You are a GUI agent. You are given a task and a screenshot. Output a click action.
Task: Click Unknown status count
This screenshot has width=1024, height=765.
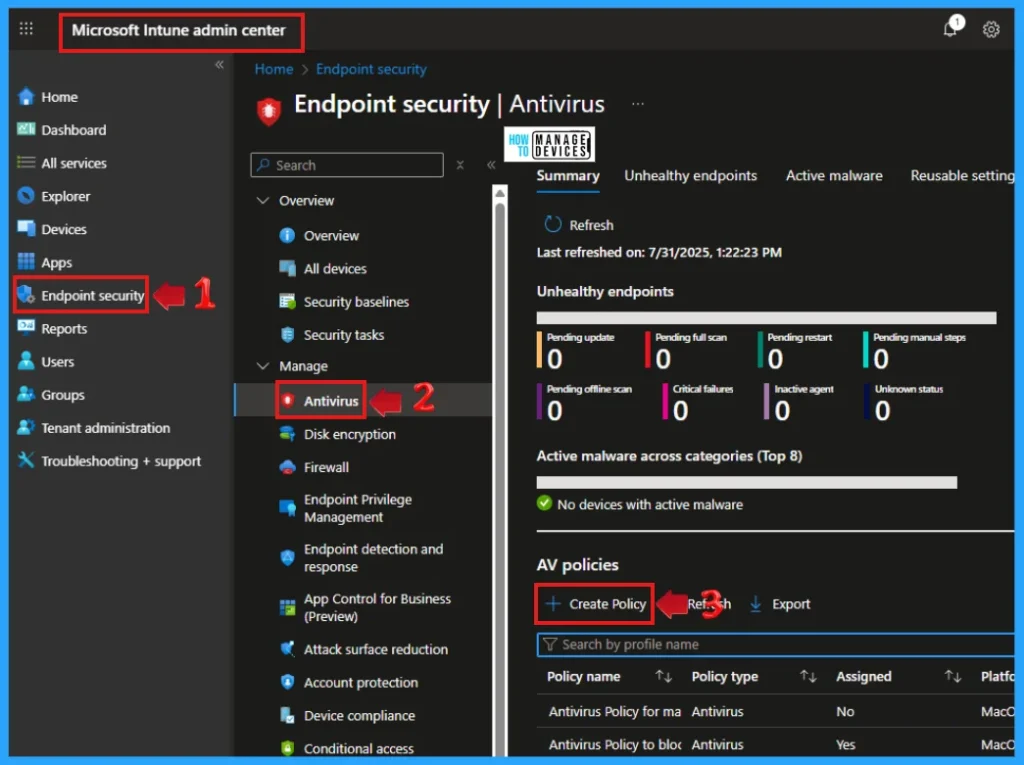882,410
